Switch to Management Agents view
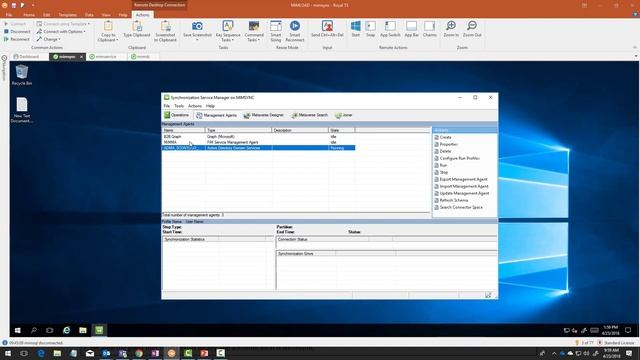 coord(216,115)
